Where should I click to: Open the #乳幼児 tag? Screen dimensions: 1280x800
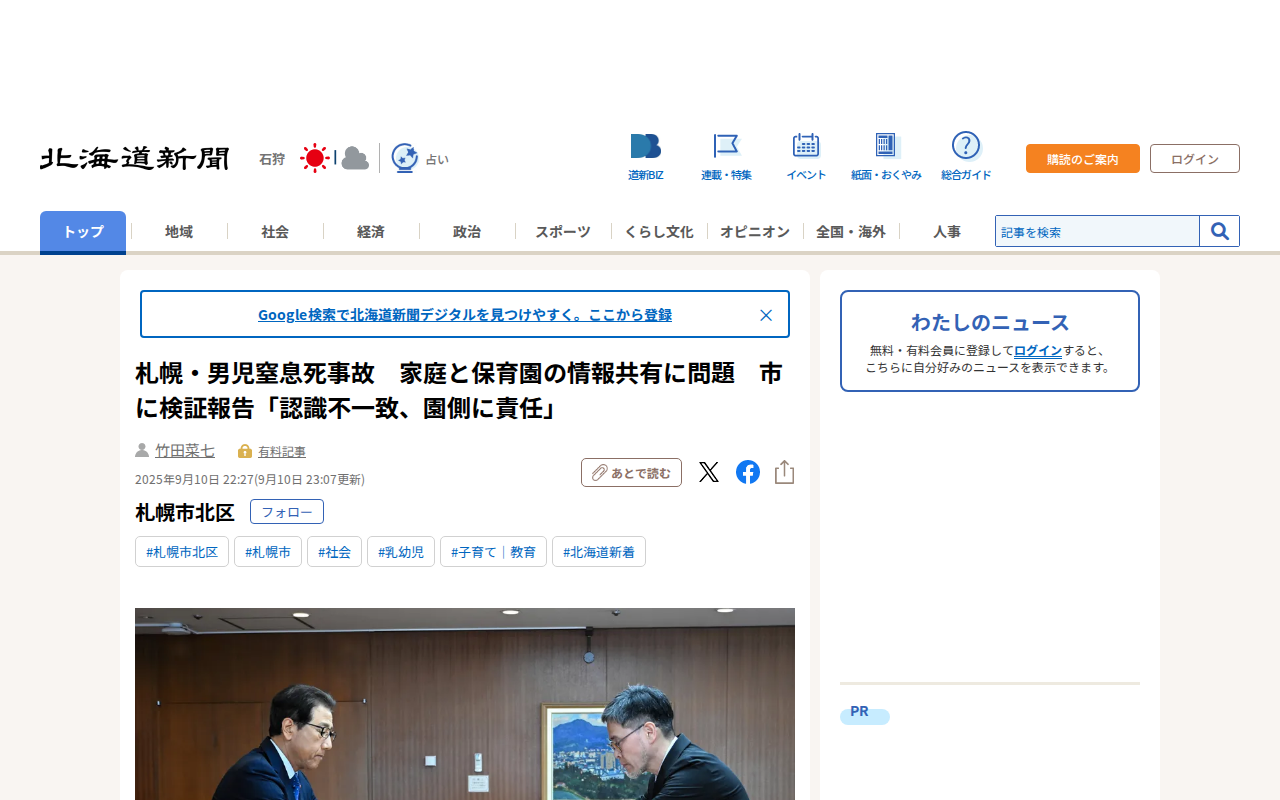click(x=401, y=552)
